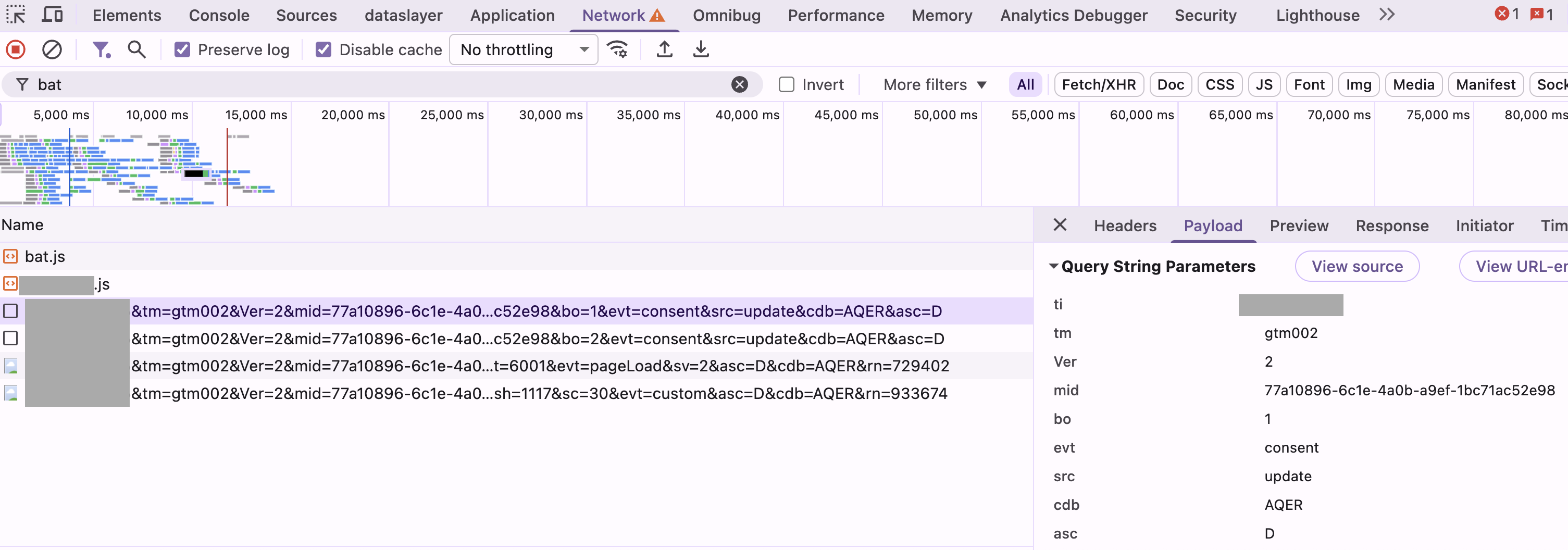This screenshot has height=550, width=1568.
Task: Open the More filters menu
Action: pyautogui.click(x=933, y=84)
